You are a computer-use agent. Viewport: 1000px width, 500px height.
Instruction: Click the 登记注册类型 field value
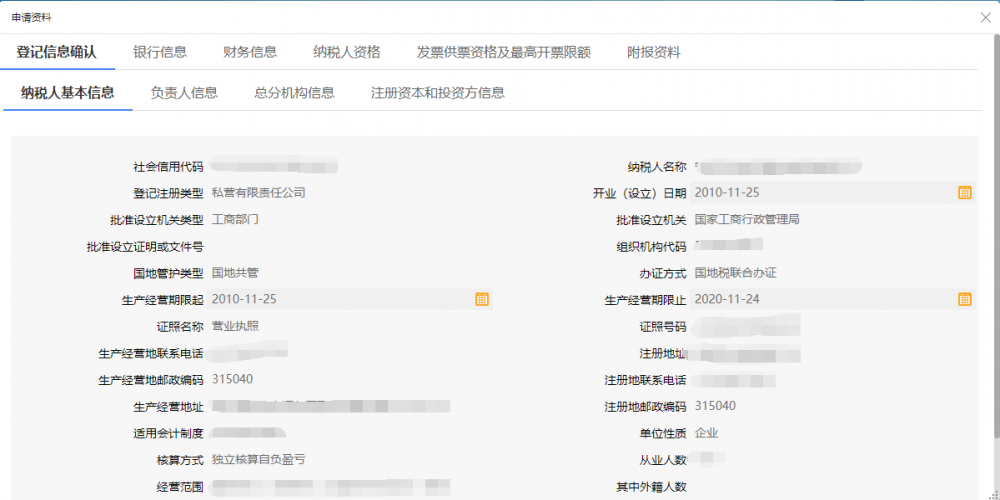(259, 192)
